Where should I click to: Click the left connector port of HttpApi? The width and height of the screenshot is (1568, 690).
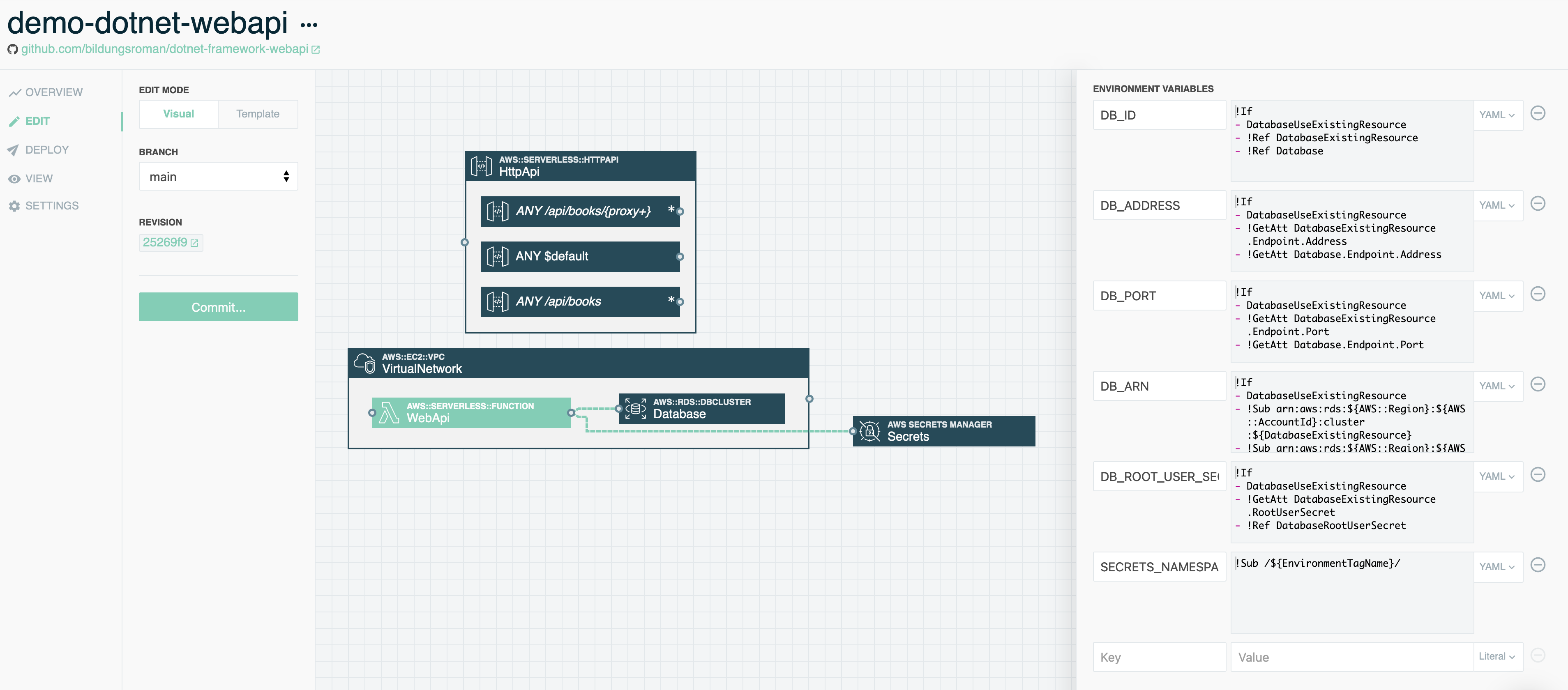(464, 242)
